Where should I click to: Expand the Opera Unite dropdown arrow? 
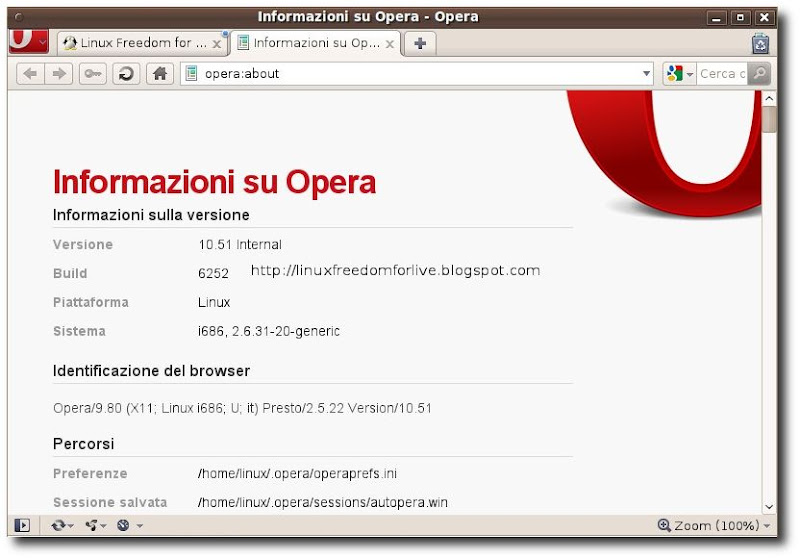coord(103,525)
